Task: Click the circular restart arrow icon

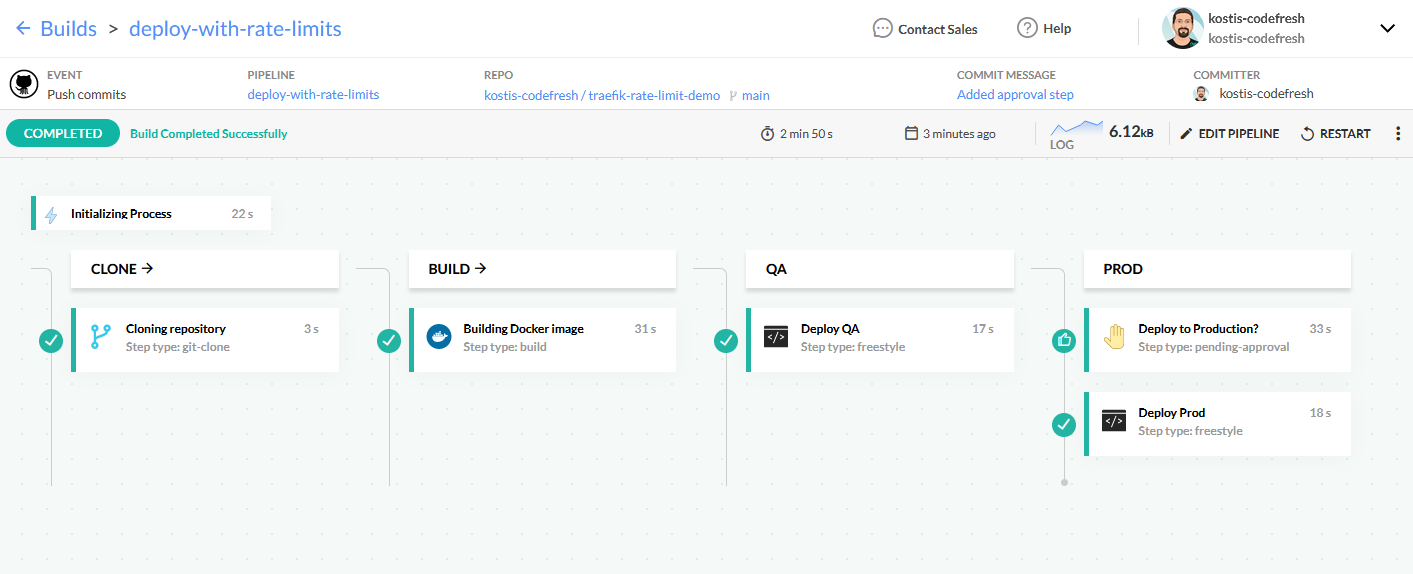Action: tap(1307, 133)
